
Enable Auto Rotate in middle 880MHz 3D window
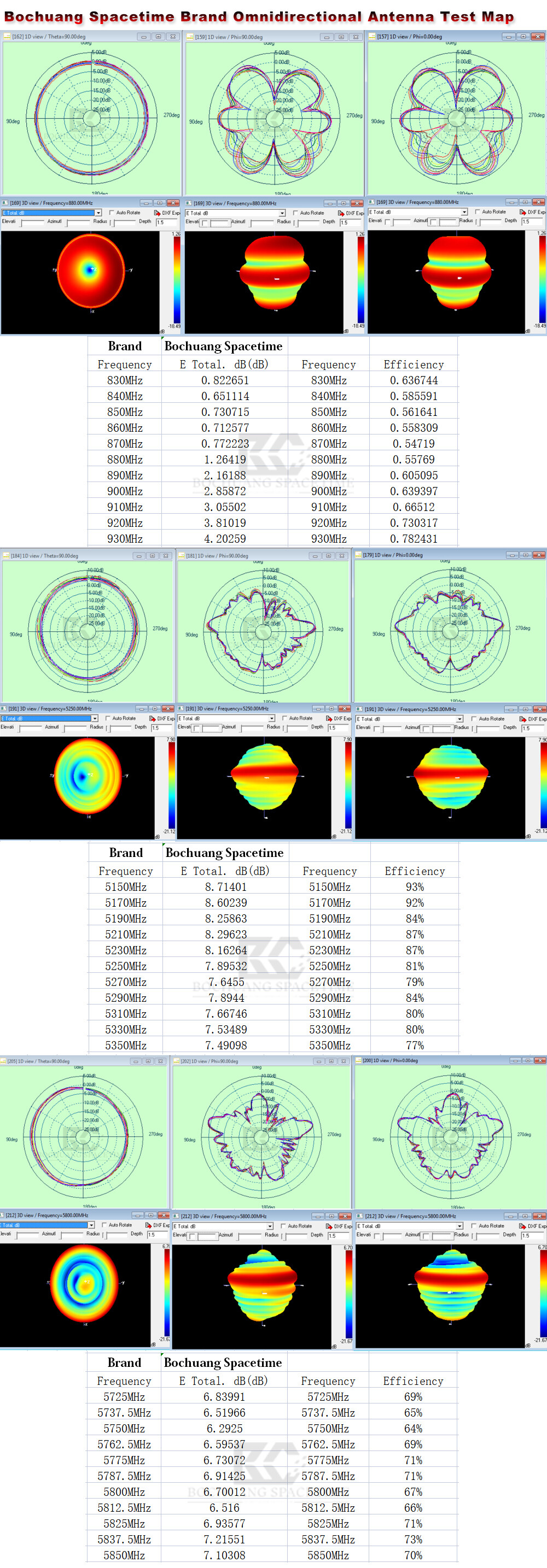click(x=295, y=213)
